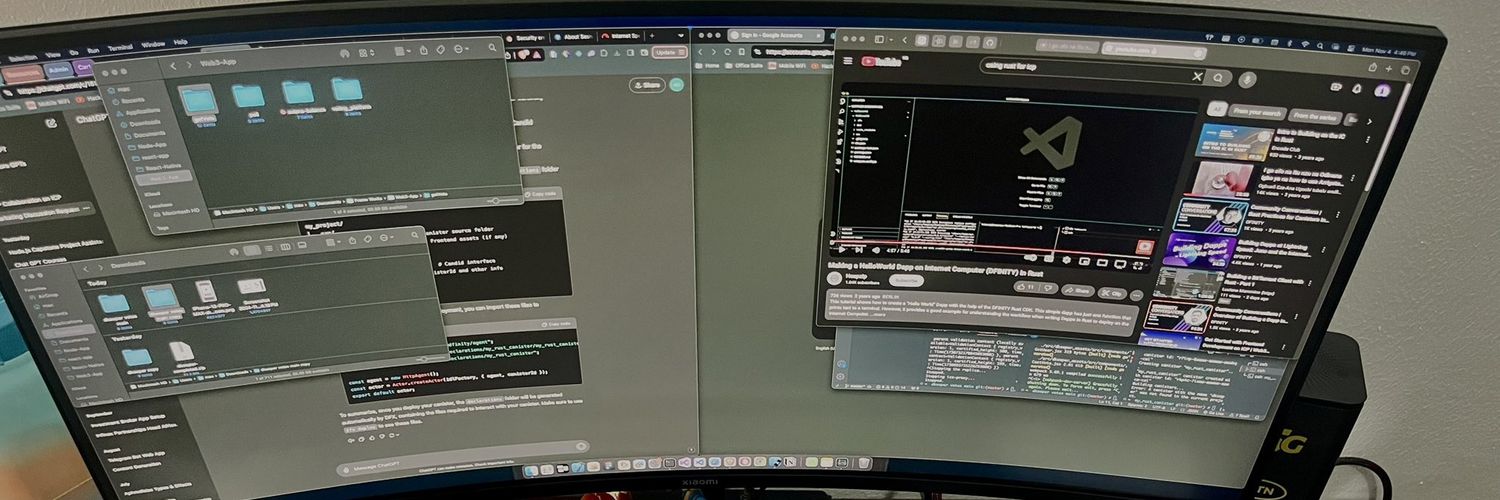
Task: Open the group-by dropdown in the Downloads Finder toolbar
Action: (333, 242)
